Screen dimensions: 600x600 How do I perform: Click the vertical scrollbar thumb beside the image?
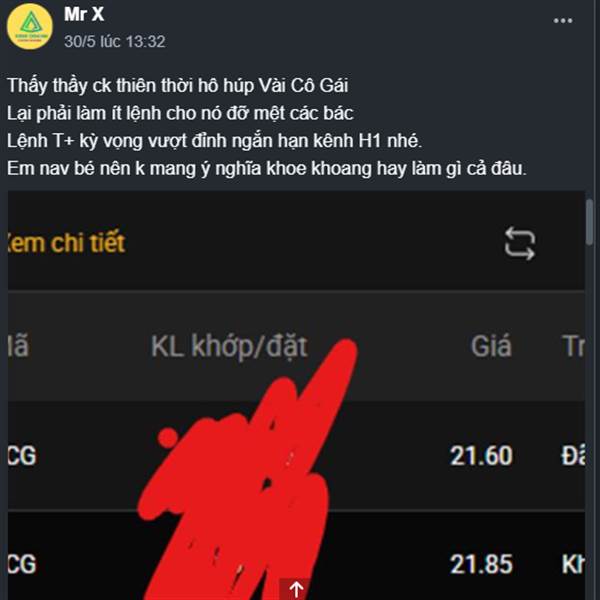tap(590, 222)
